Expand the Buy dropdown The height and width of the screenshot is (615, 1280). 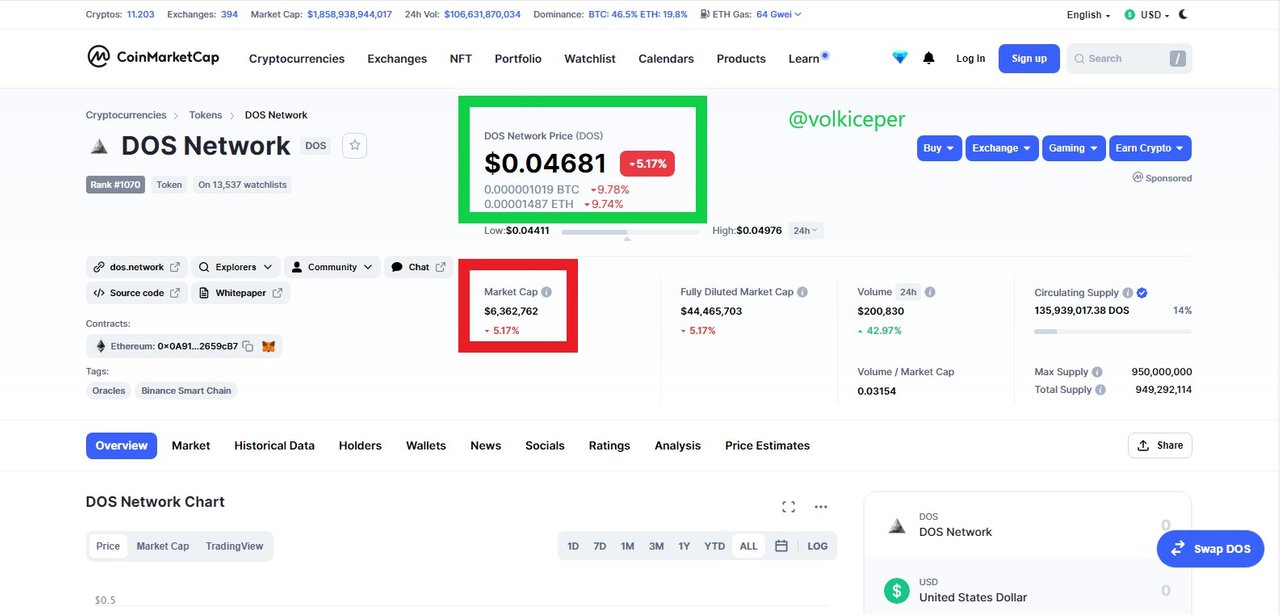coord(939,148)
